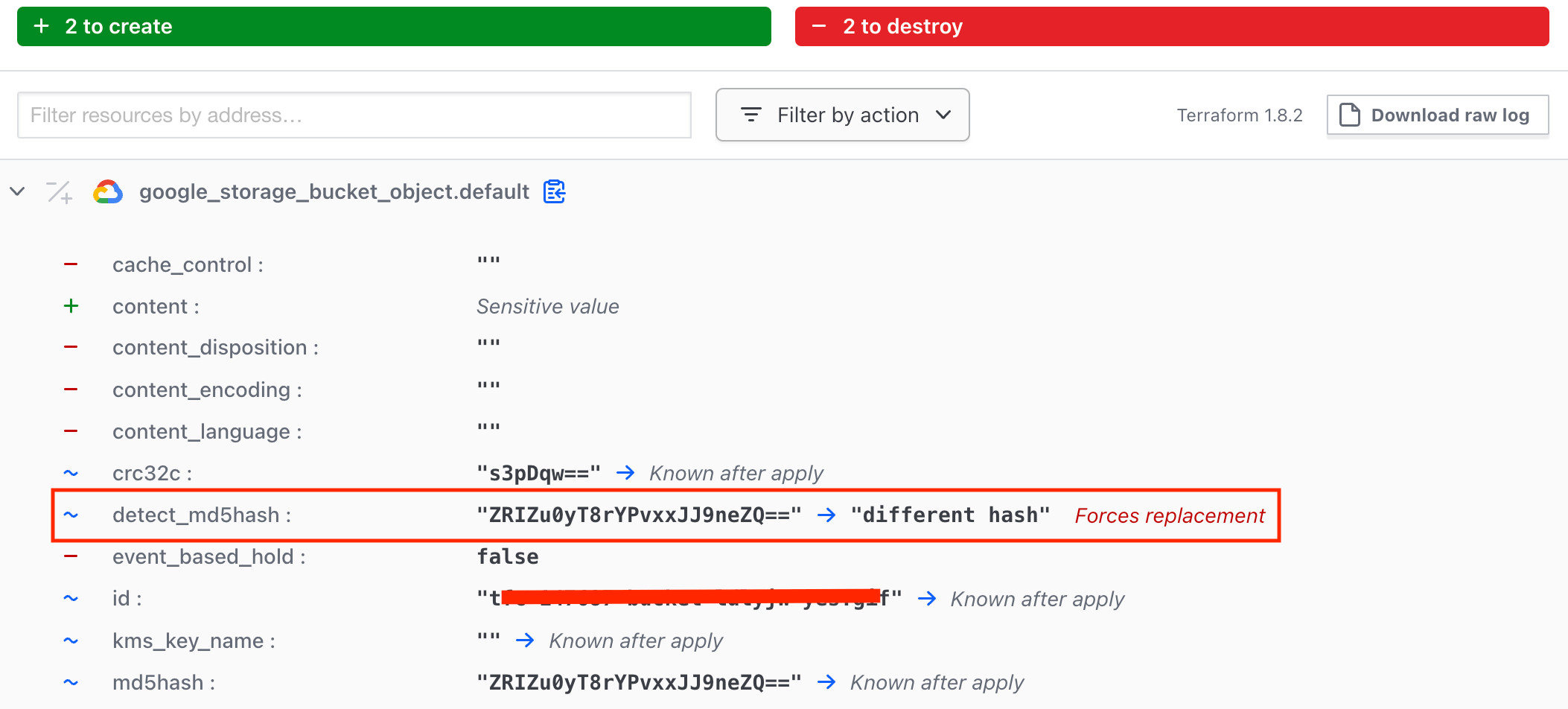Collapse the google_storage_bucket_object.default resource

18,191
